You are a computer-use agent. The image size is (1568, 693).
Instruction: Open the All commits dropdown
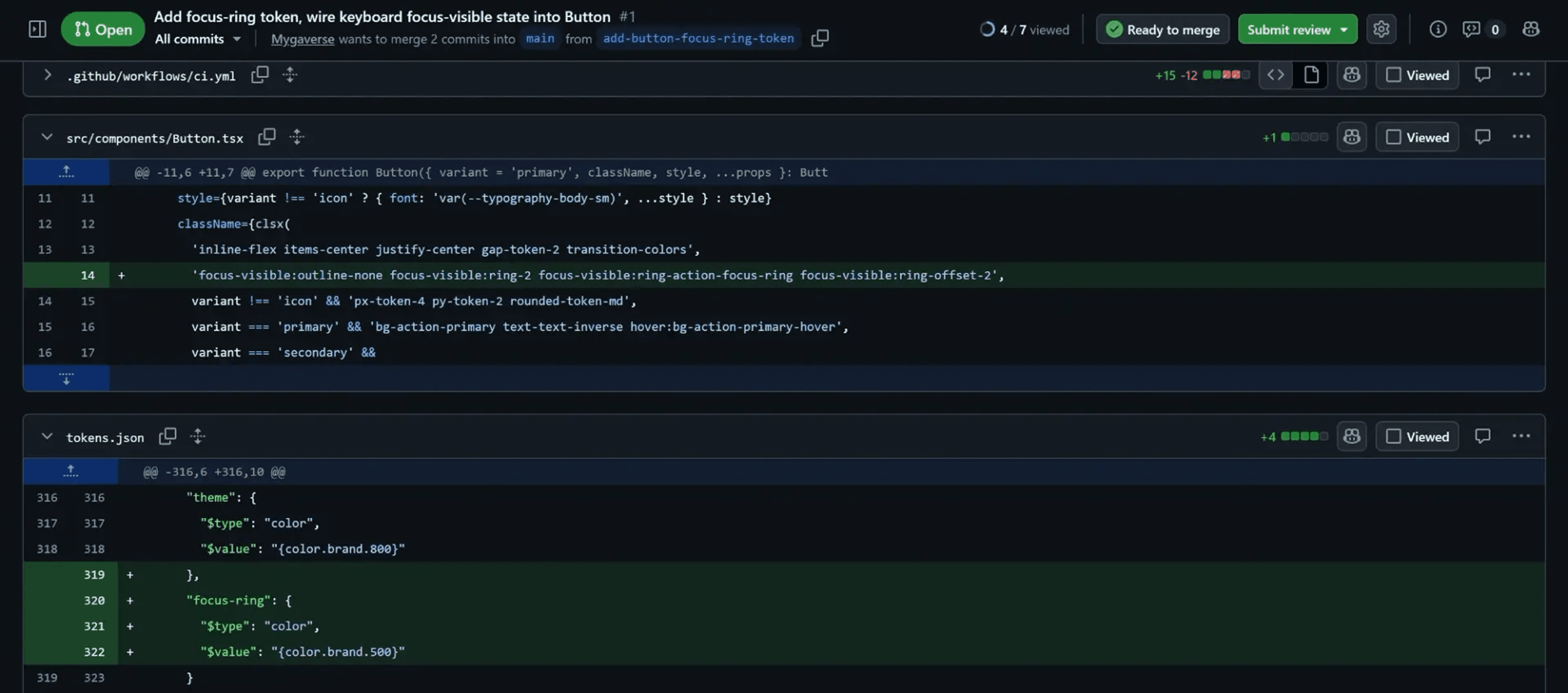[198, 39]
